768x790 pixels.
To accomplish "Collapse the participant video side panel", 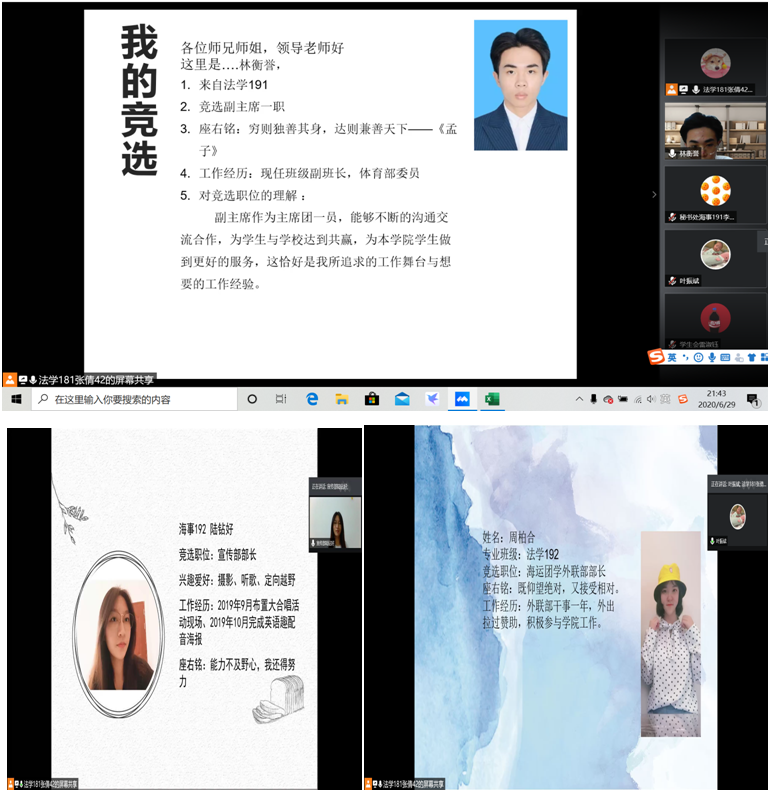I will [654, 194].
